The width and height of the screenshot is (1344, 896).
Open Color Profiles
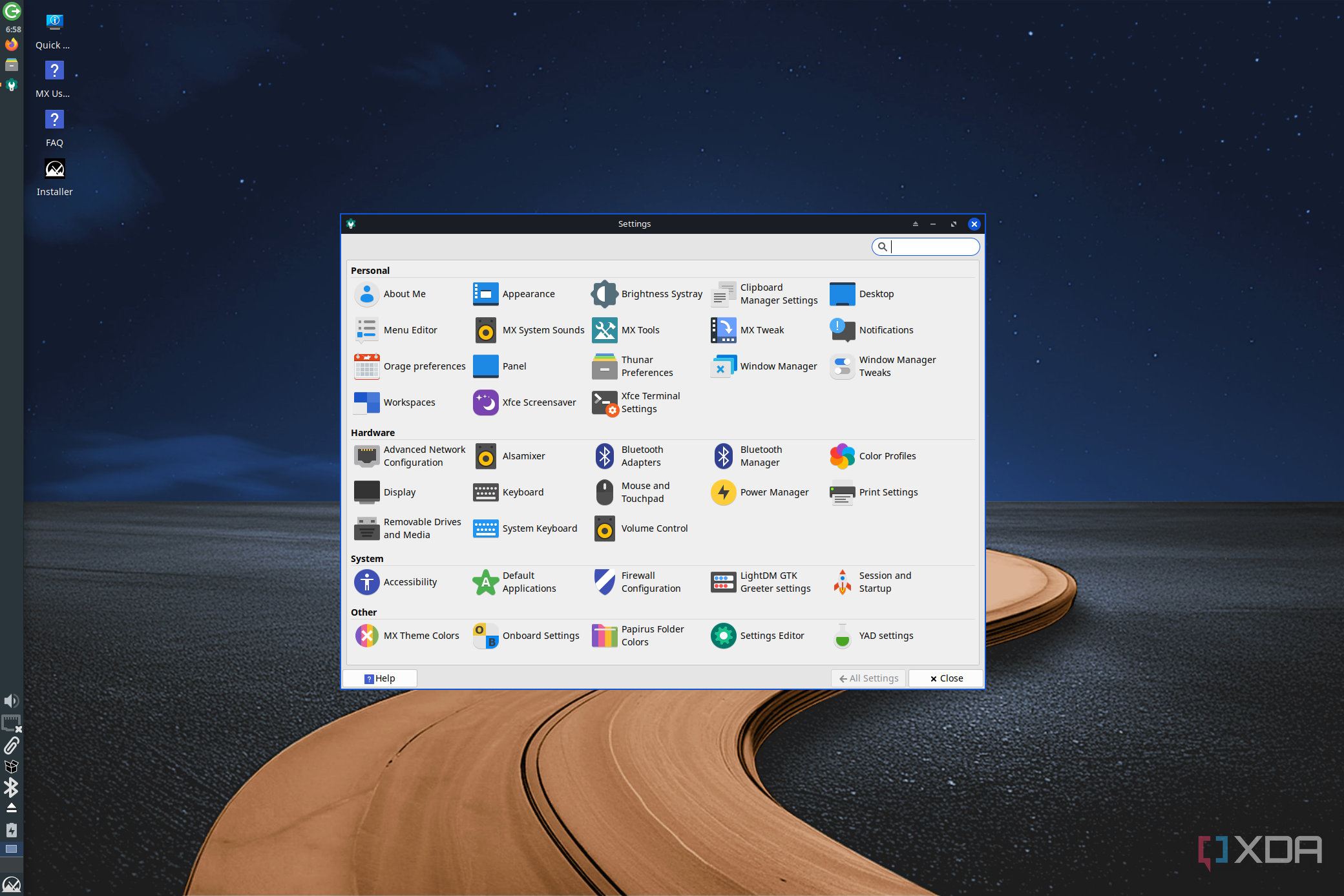[873, 456]
